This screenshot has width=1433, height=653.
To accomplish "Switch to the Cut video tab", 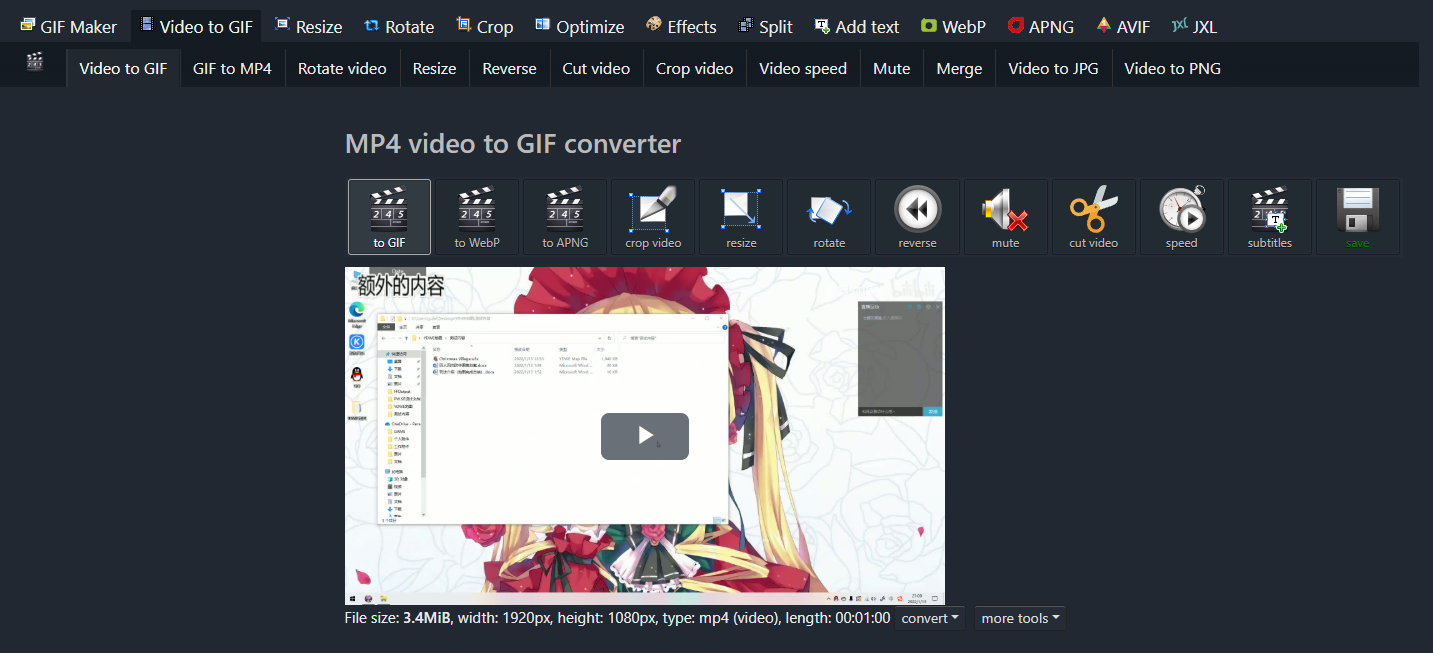I will click(596, 68).
